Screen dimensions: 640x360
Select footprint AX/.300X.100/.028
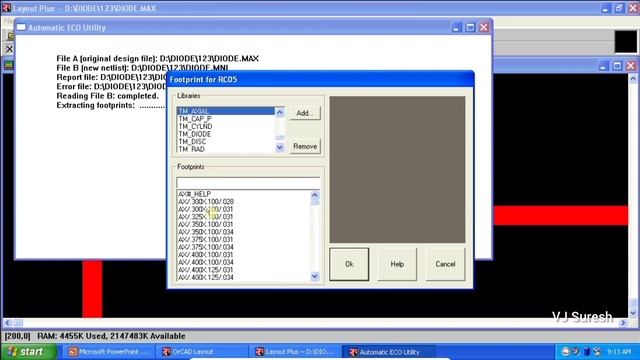(244, 202)
